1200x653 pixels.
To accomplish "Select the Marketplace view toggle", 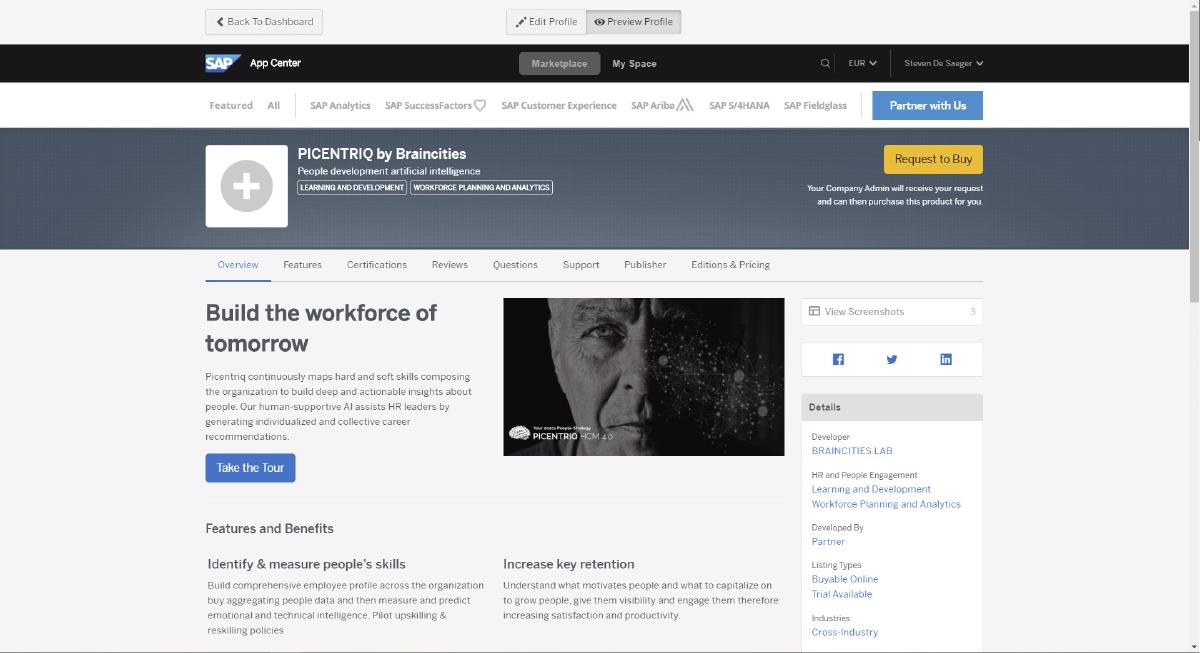I will click(x=559, y=64).
